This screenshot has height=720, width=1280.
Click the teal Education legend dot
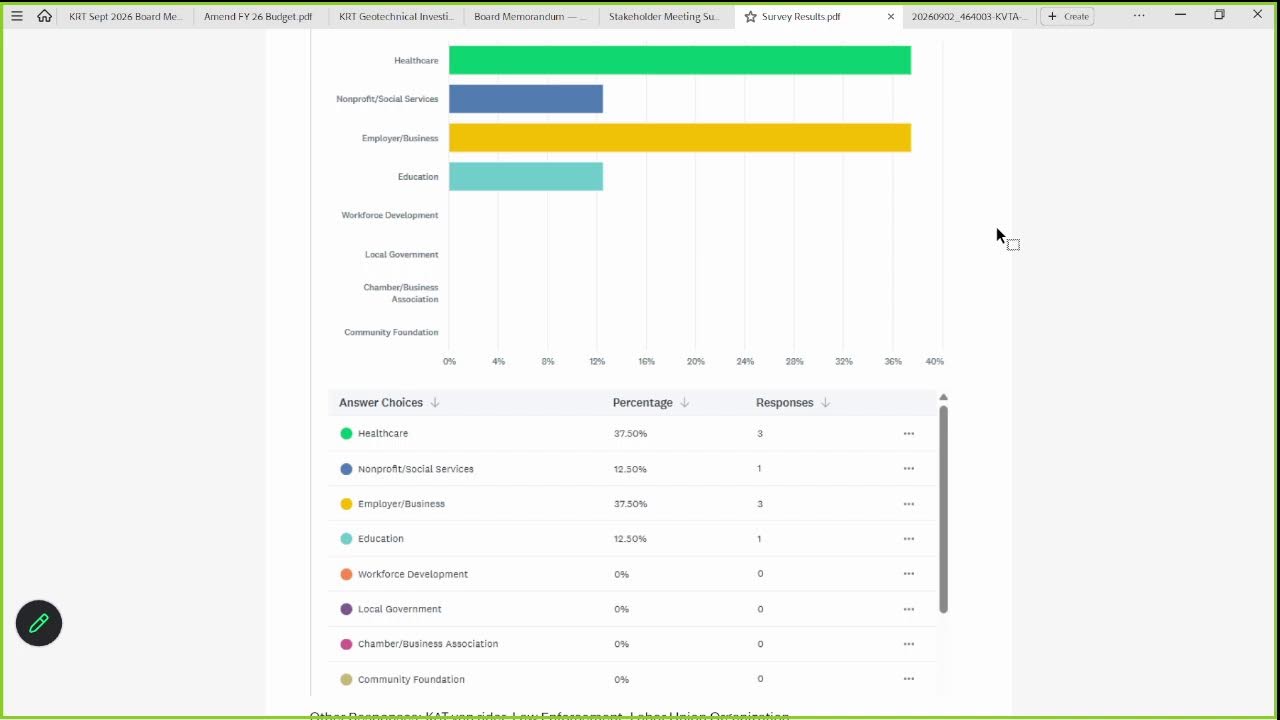(x=346, y=539)
